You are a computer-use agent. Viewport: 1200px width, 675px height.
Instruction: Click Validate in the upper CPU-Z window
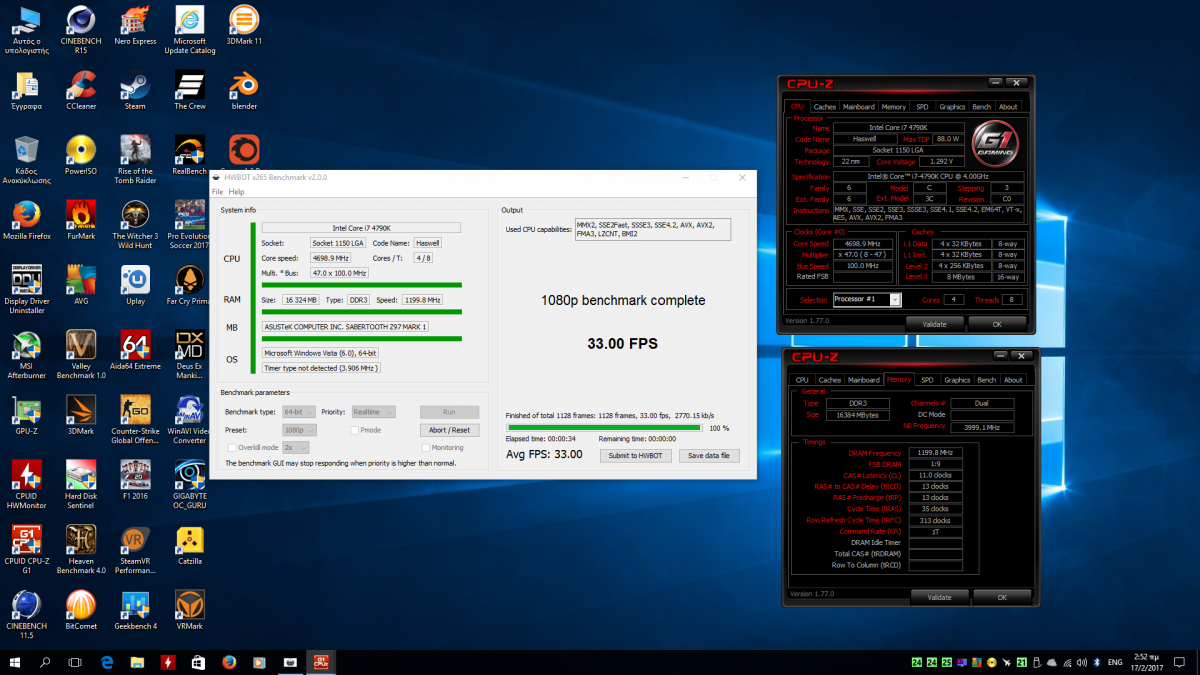click(x=934, y=324)
